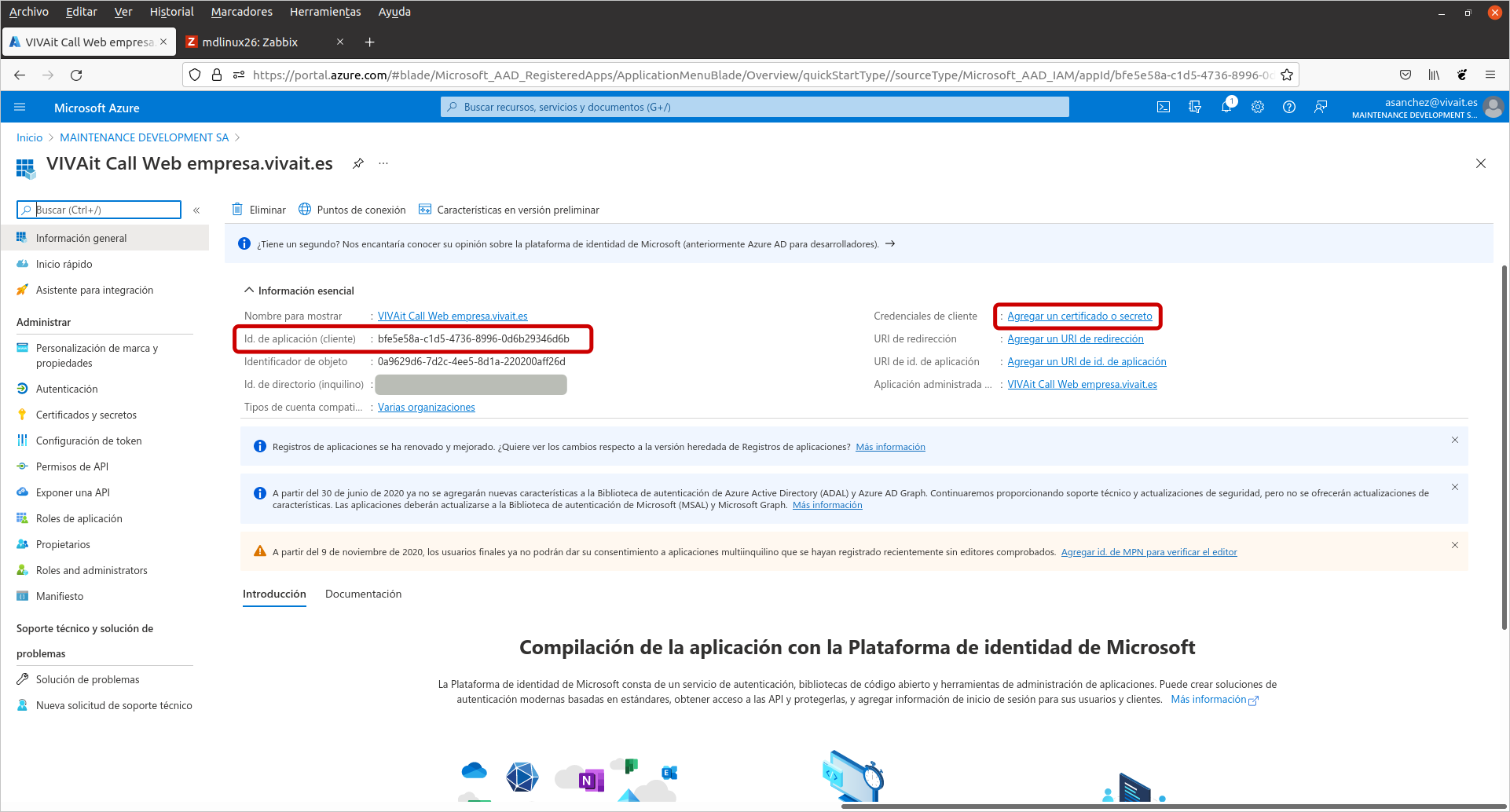Open the feedback icon in header
Viewport: 1510px width, 812px height.
[x=1321, y=108]
